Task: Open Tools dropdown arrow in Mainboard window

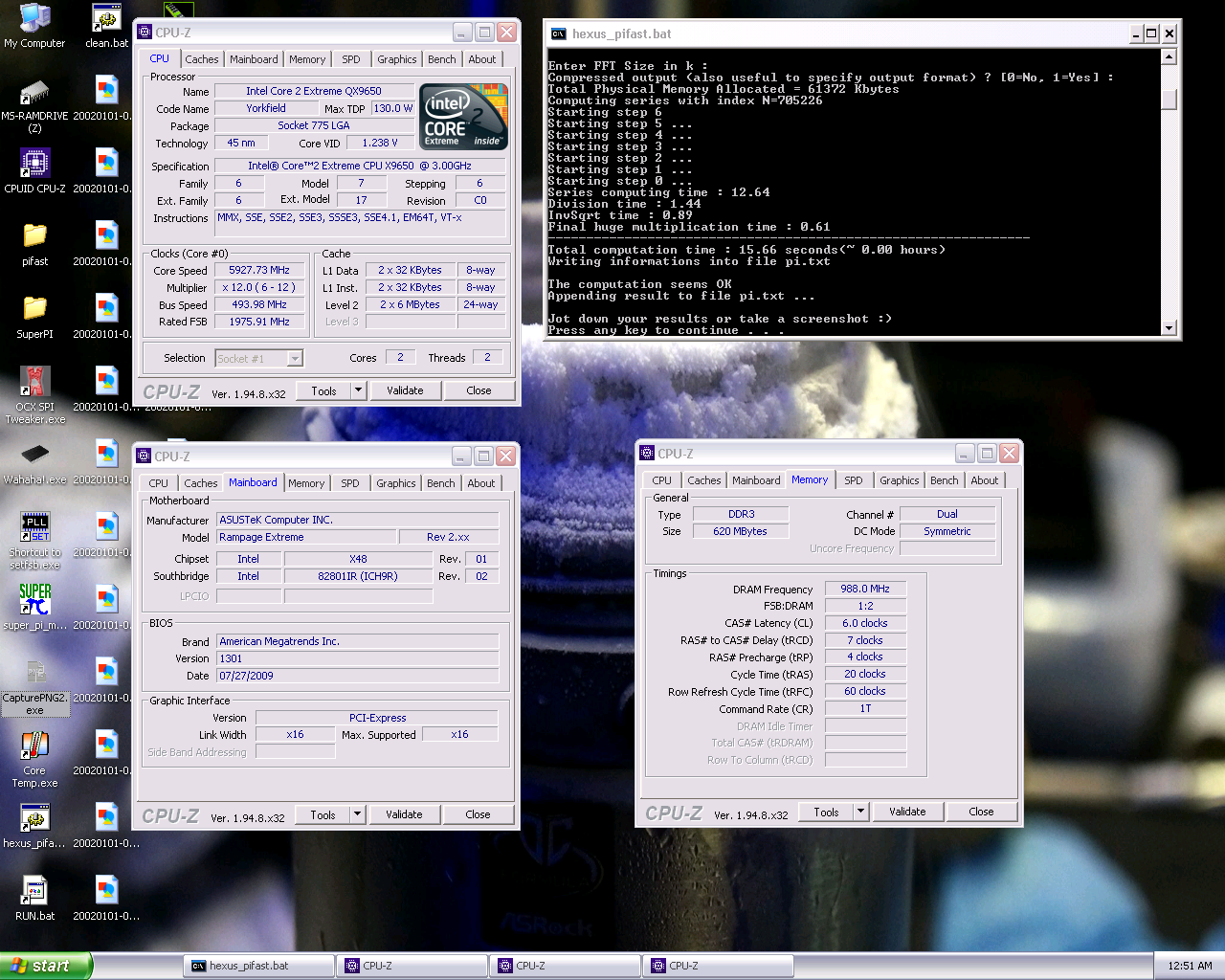Action: coord(357,814)
